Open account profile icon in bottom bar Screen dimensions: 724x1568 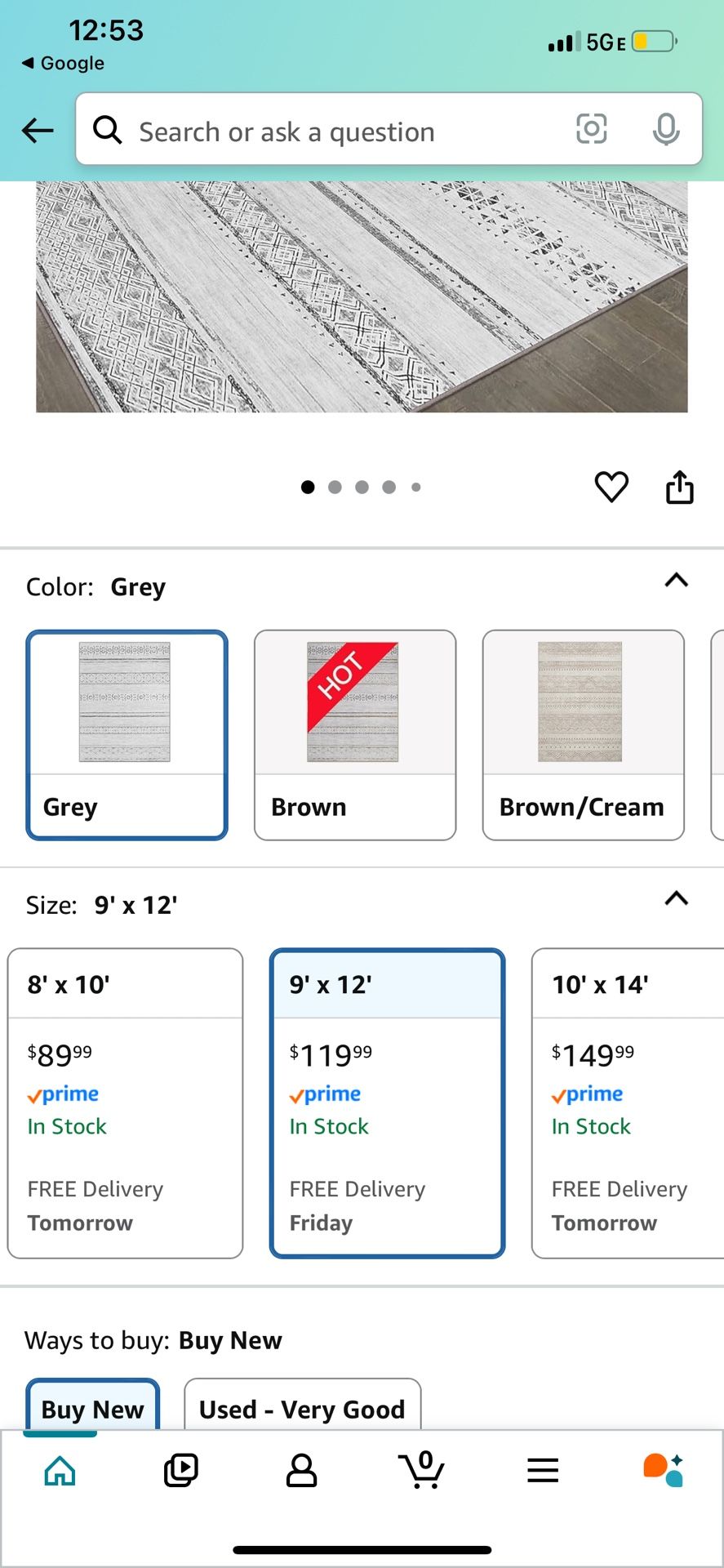click(x=301, y=1470)
